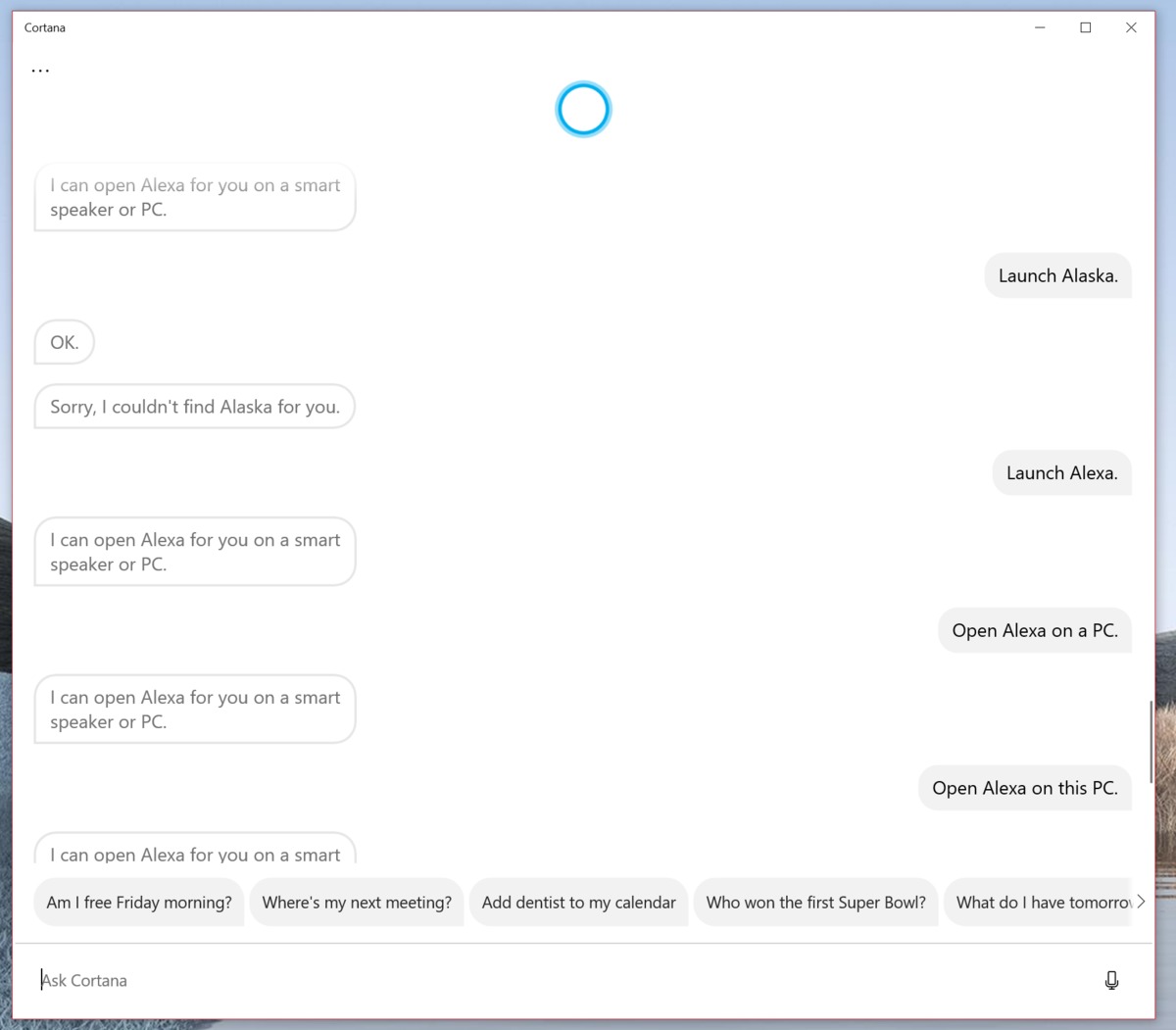Screen dimensions: 1176x1030
Task: Select the 'Open Alexa on this PC.' message
Action: pos(1025,789)
